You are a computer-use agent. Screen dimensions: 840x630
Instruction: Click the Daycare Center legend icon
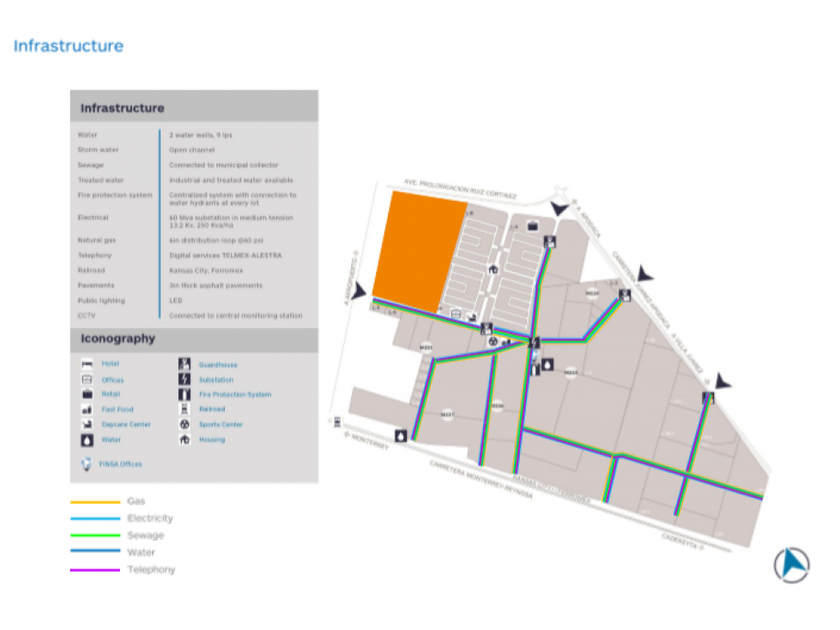(x=87, y=424)
